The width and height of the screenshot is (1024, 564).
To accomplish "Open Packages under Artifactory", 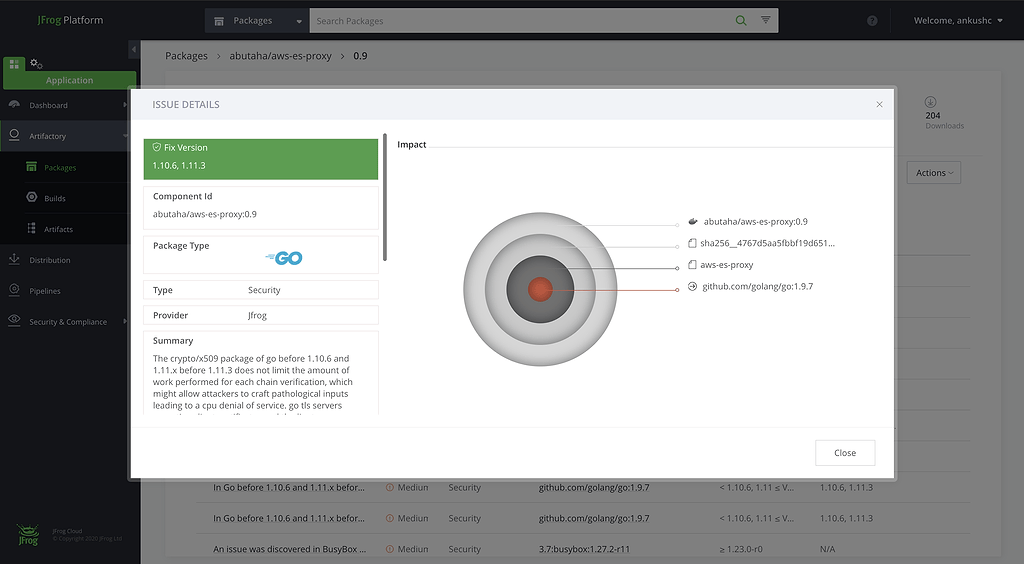I will (60, 168).
